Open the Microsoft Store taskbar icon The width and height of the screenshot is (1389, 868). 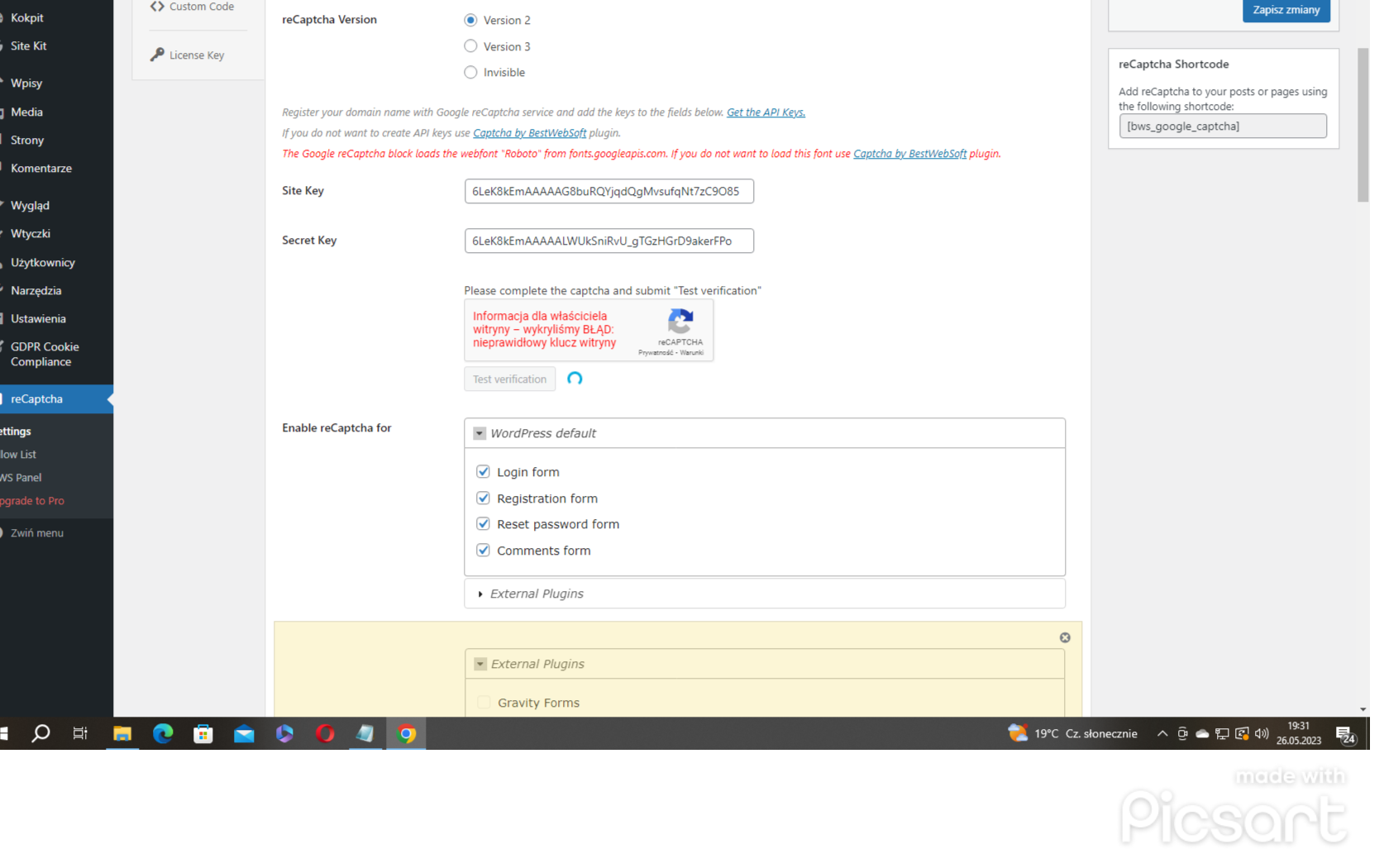(x=203, y=733)
